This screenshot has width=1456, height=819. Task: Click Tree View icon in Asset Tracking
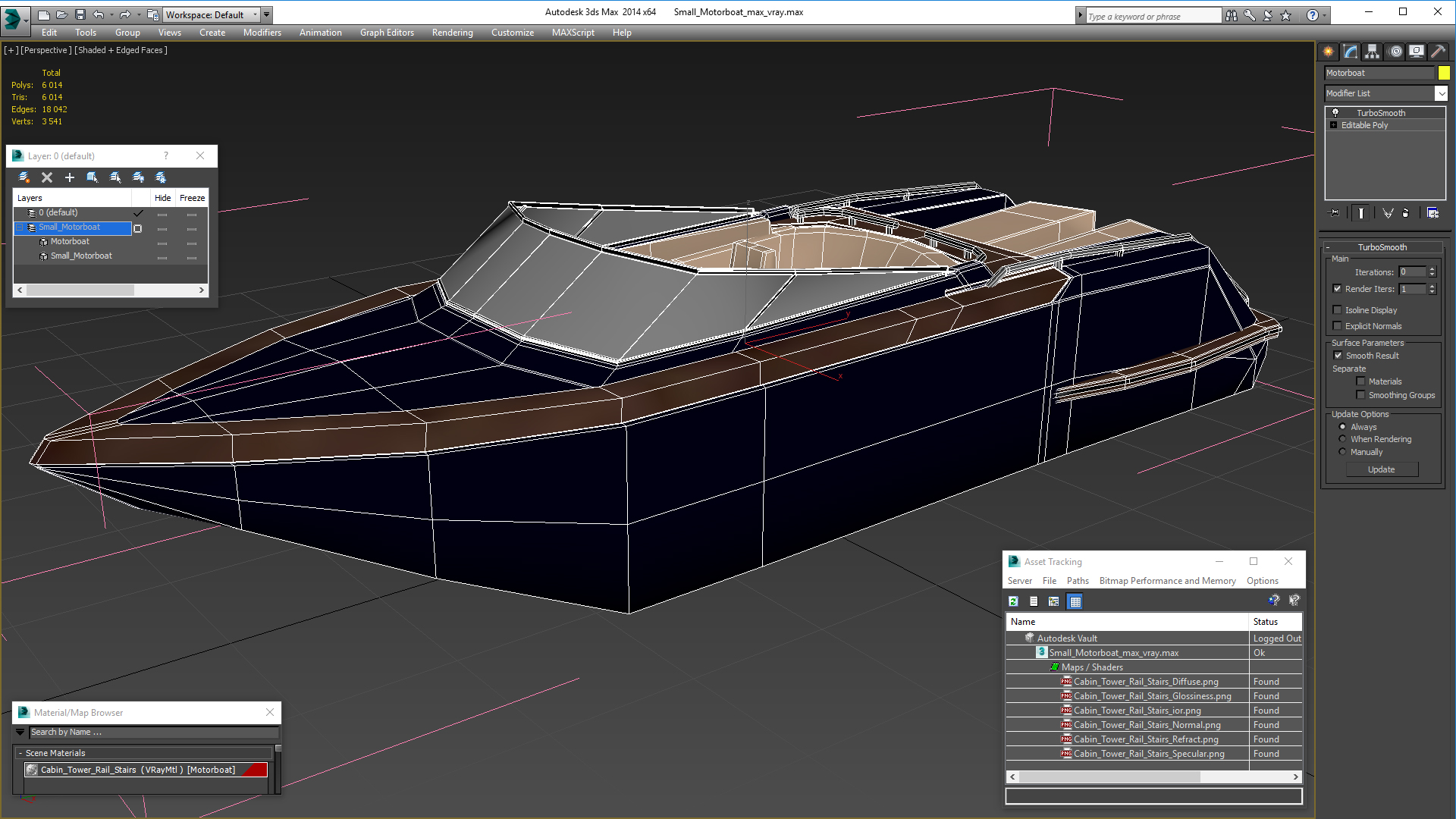[x=1054, y=601]
